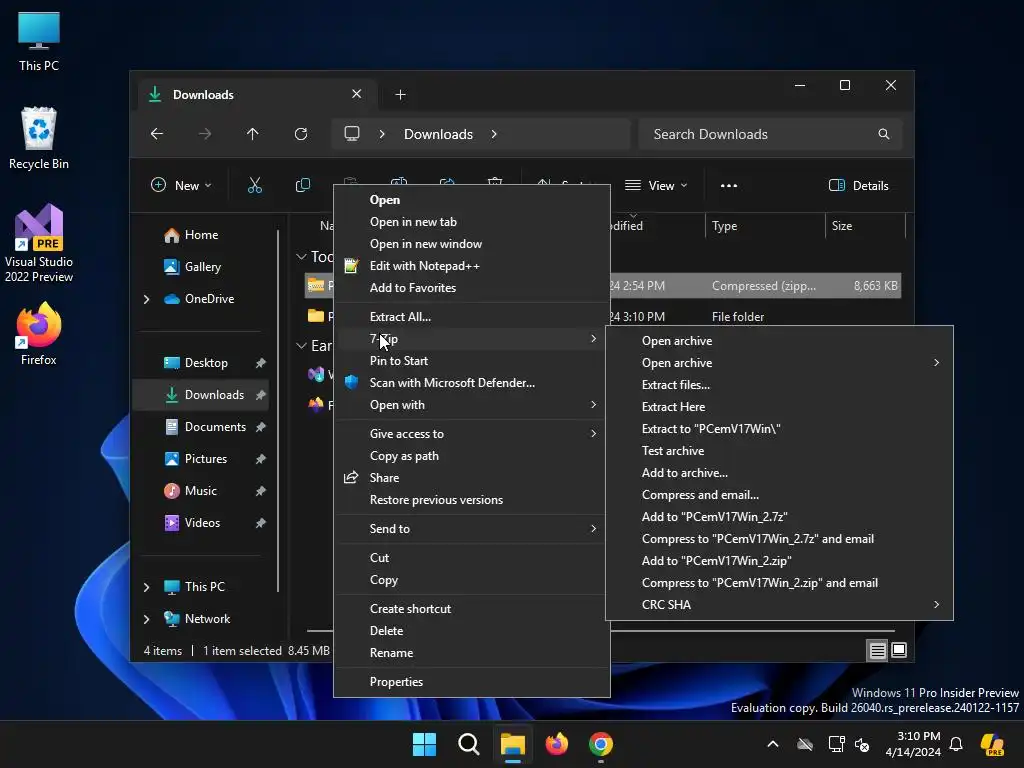Launch Firefox from the taskbar
The height and width of the screenshot is (768, 1024).
556,744
